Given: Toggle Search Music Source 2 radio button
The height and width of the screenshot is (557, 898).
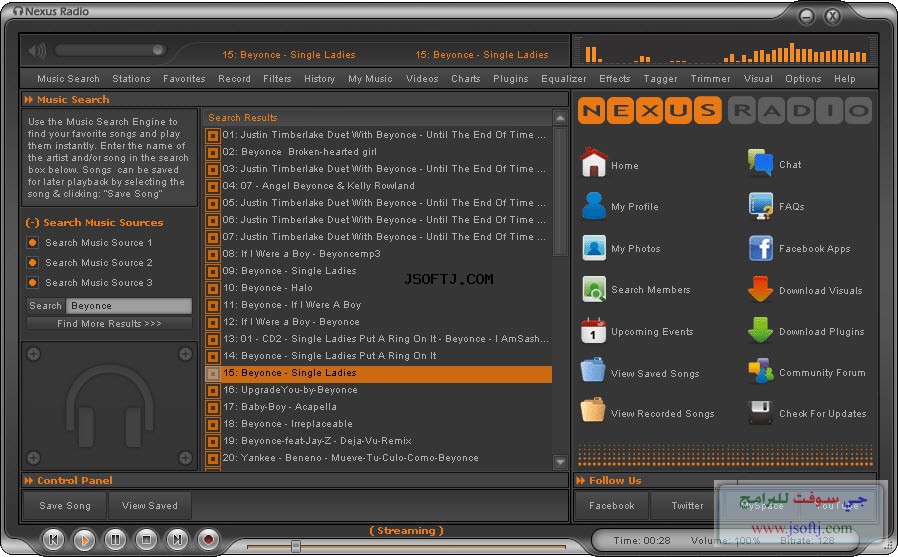Looking at the screenshot, I should coord(33,263).
